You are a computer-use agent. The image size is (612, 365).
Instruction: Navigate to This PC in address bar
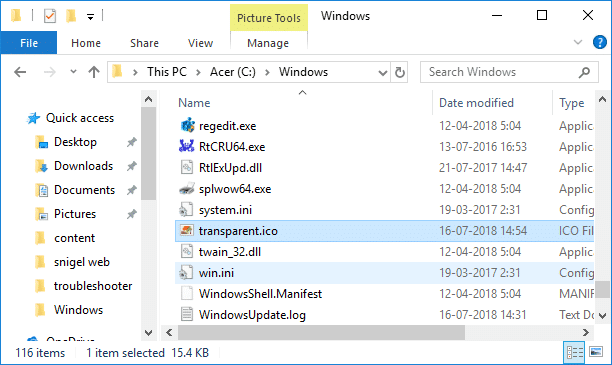(x=167, y=72)
